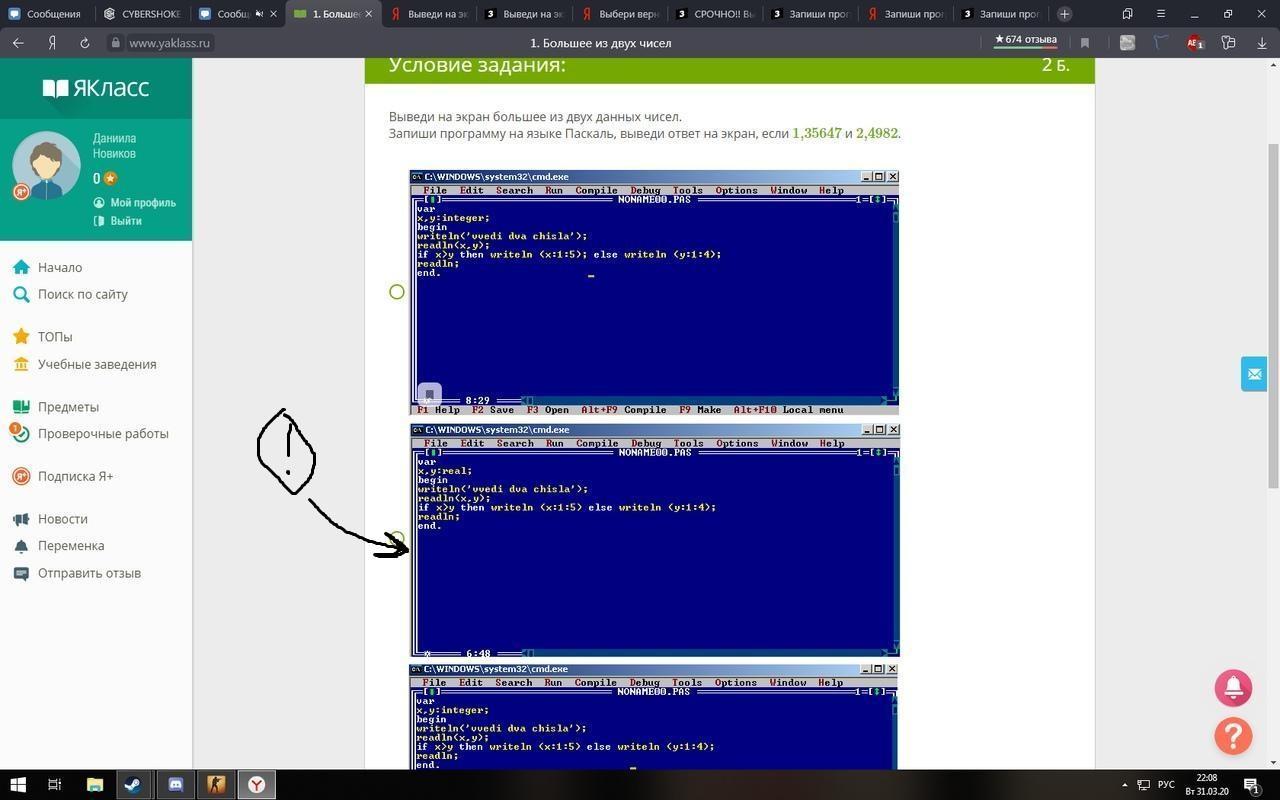Image resolution: width=1280 pixels, height=800 pixels.
Task: Select the first answer option with x,y:integer
Action: [x=397, y=292]
